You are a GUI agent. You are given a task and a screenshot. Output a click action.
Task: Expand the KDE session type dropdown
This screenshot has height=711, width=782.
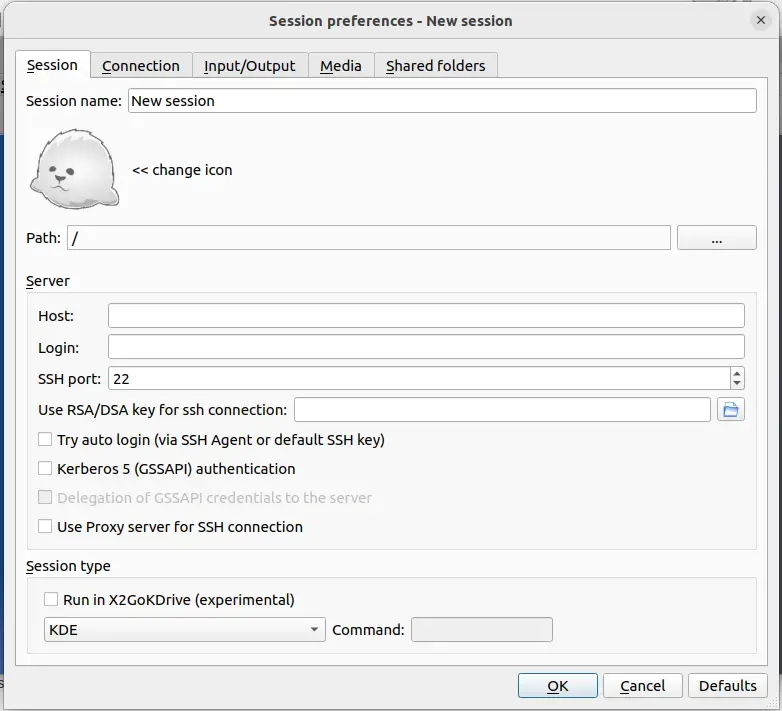[185, 630]
